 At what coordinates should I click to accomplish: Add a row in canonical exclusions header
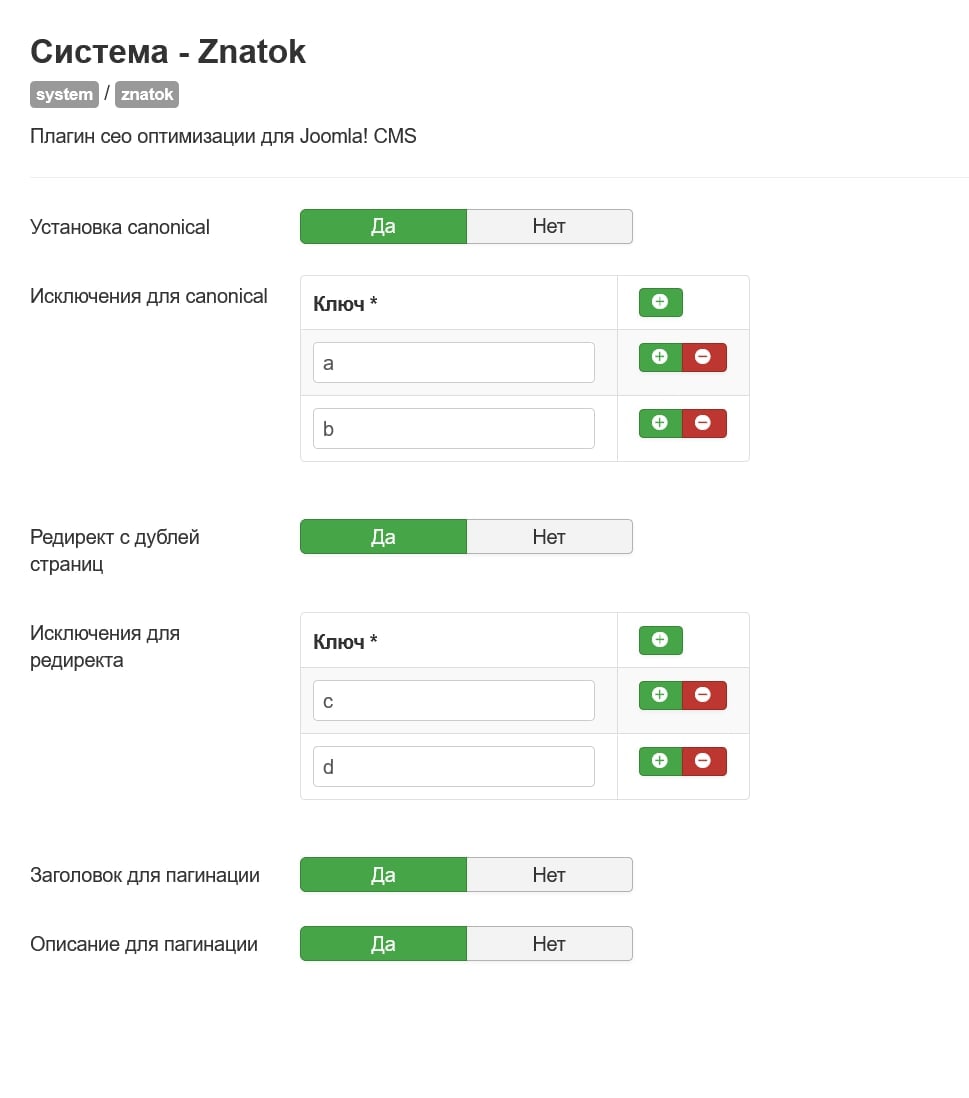pos(660,302)
